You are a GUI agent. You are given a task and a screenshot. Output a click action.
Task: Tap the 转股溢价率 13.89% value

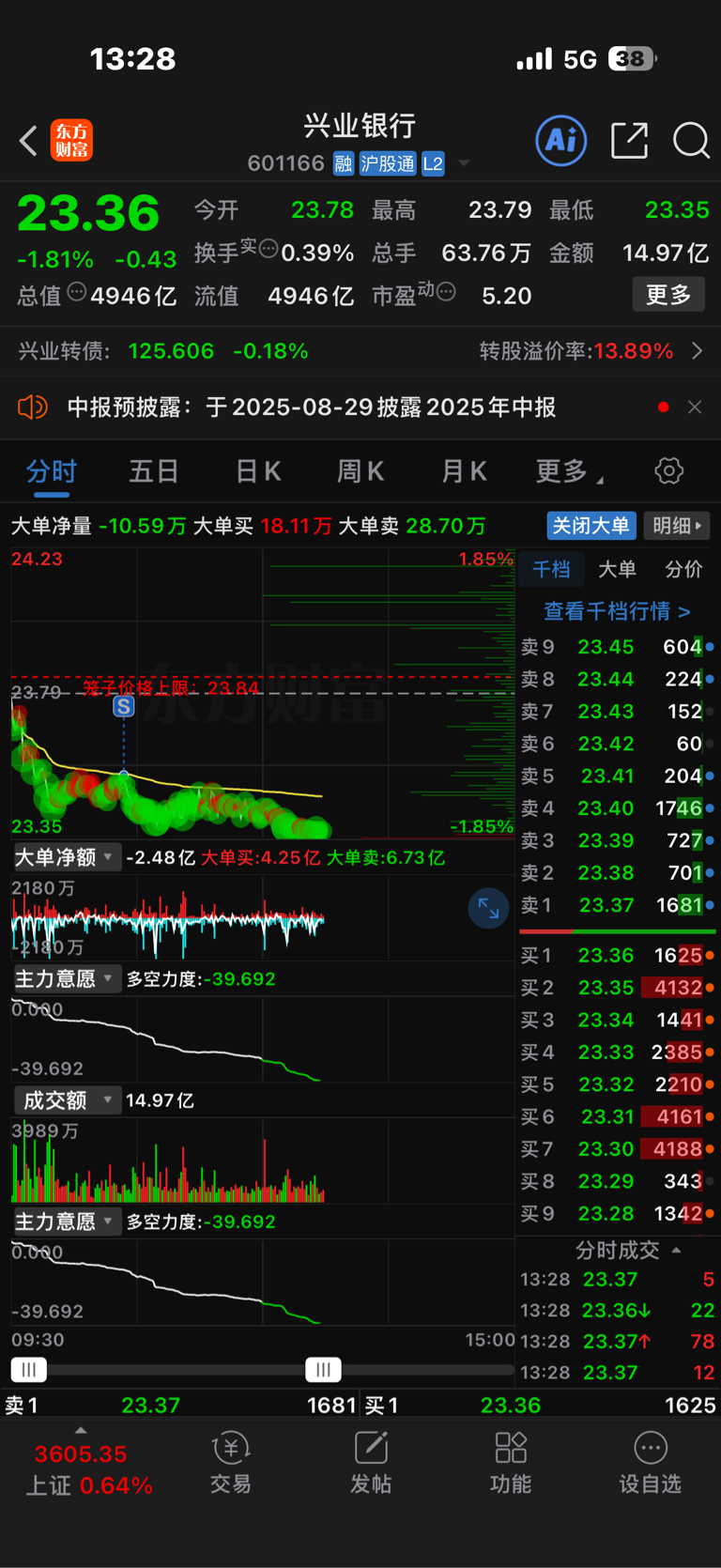[634, 351]
